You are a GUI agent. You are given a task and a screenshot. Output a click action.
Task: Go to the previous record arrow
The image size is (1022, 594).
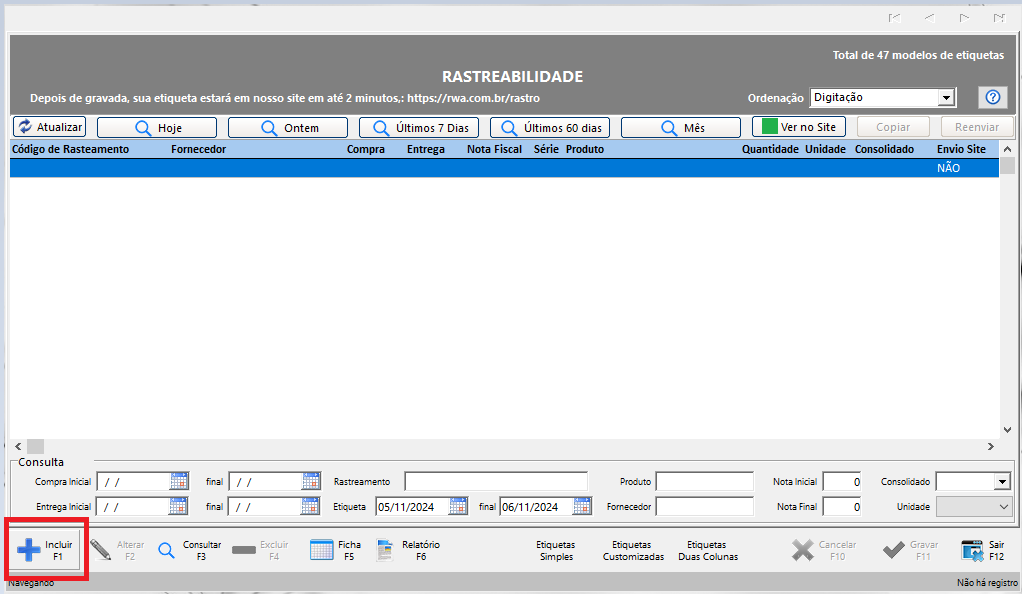(929, 18)
